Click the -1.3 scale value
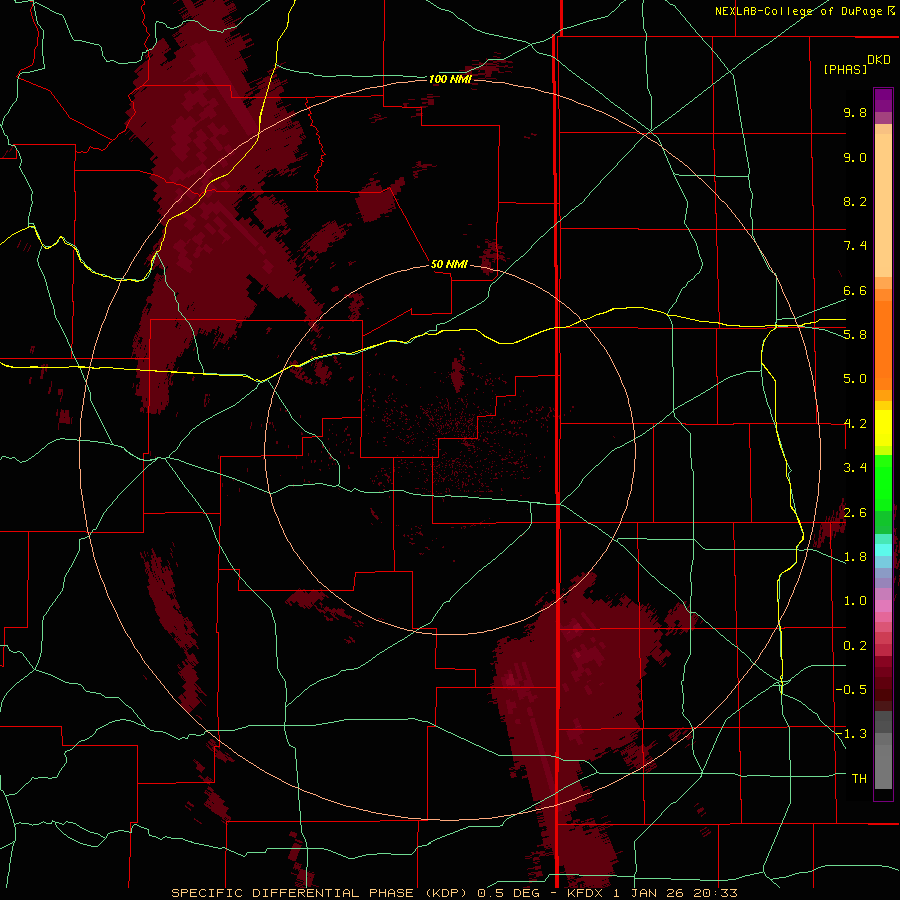900x900 pixels. click(x=851, y=734)
